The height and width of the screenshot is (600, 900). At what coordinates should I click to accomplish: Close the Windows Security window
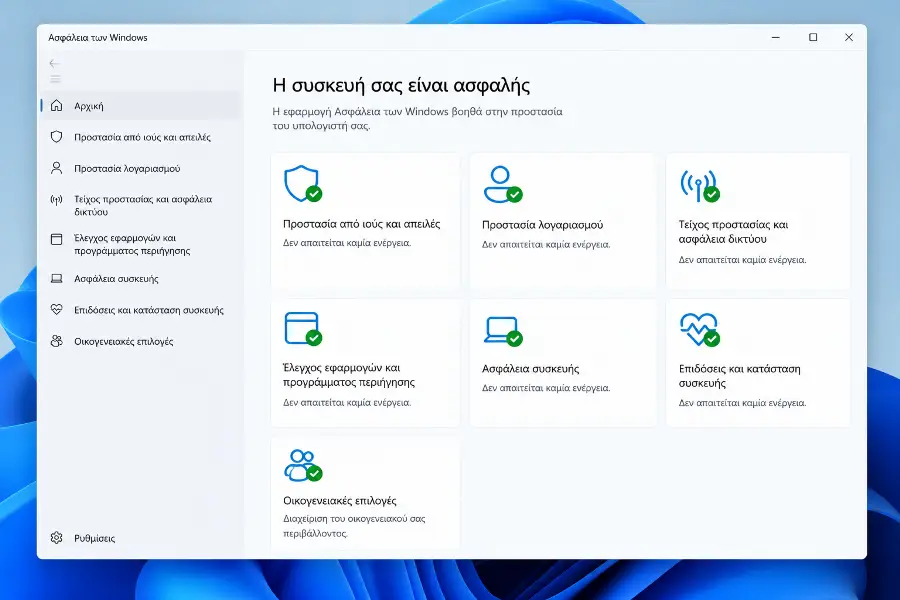[849, 37]
